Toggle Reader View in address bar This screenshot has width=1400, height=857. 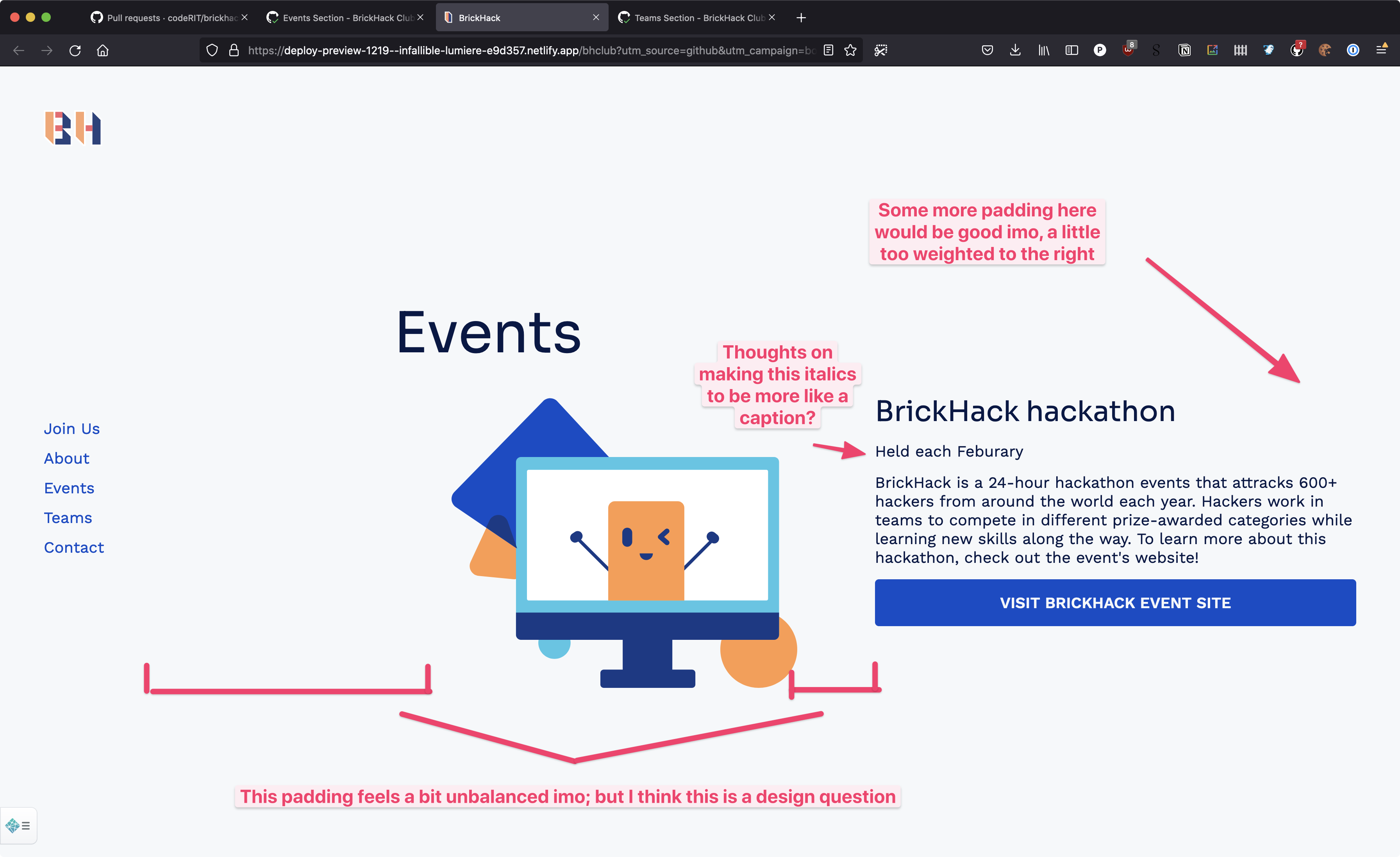point(829,50)
